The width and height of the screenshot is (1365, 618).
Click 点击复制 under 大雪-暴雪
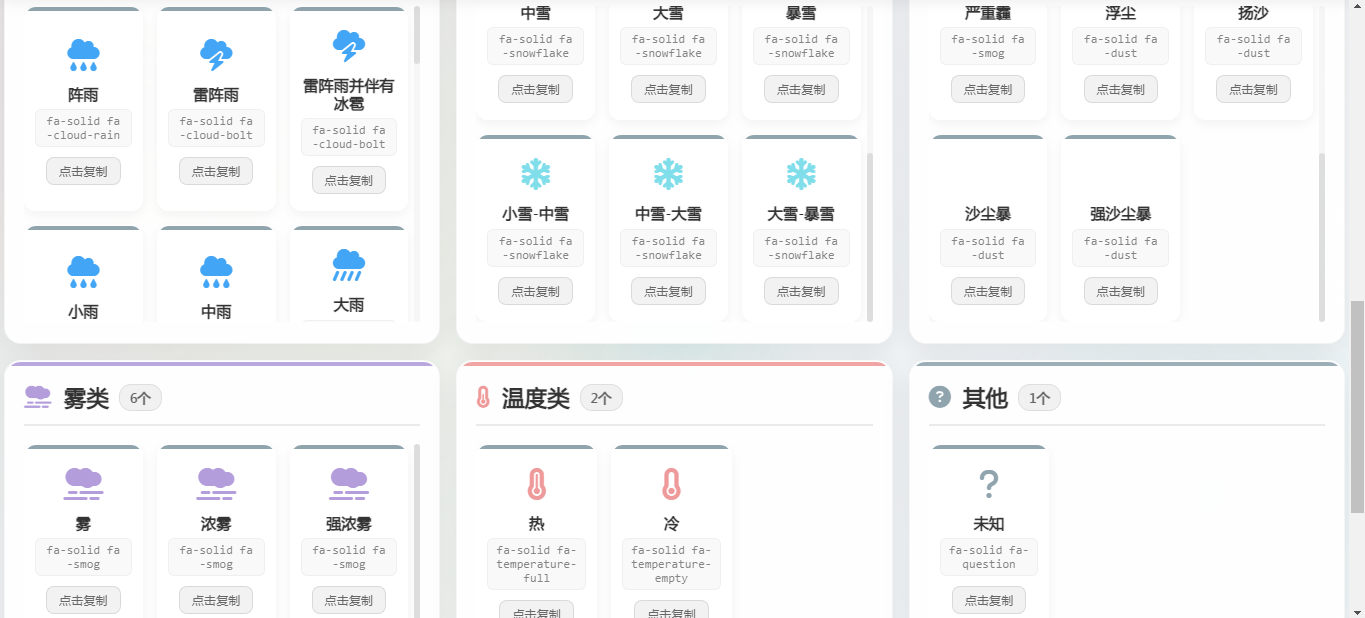(x=801, y=291)
